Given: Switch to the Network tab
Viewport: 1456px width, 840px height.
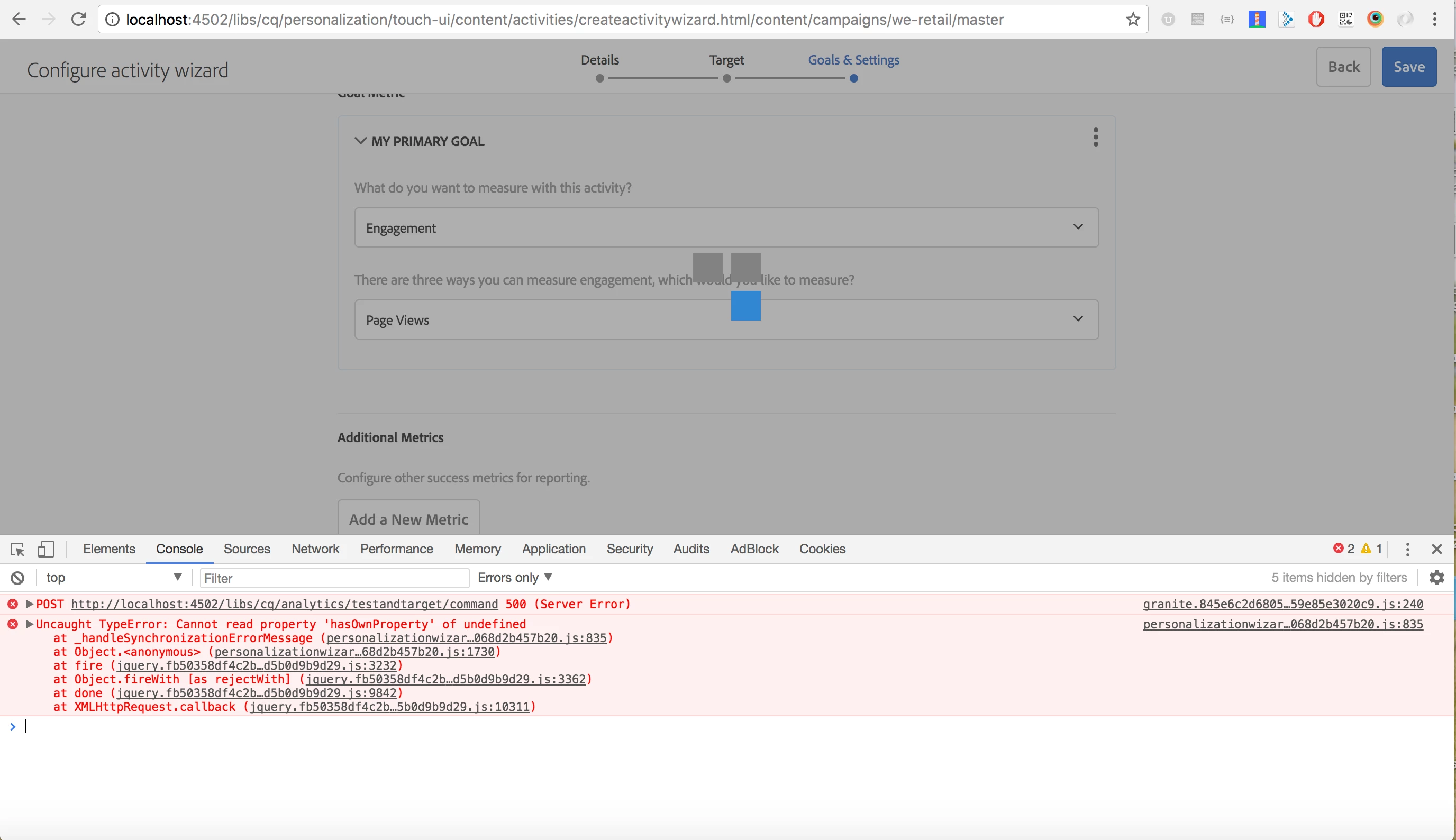Looking at the screenshot, I should click(315, 549).
